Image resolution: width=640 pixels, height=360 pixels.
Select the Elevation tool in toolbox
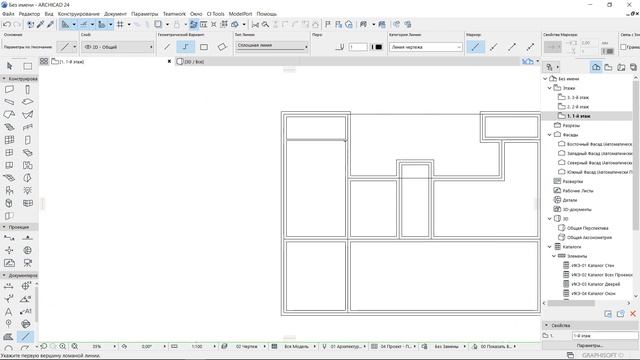(27, 238)
